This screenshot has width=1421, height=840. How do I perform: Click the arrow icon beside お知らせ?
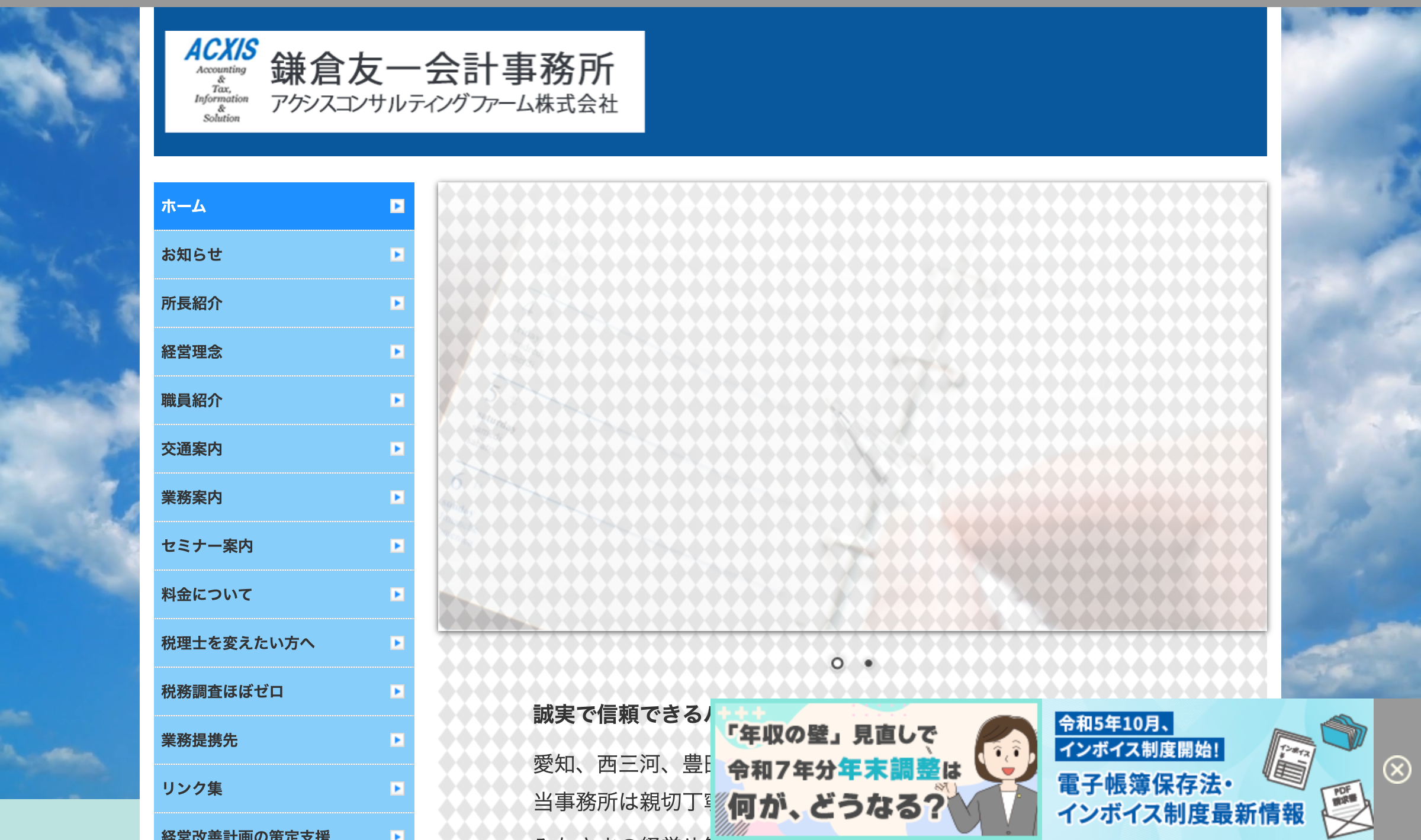point(397,255)
